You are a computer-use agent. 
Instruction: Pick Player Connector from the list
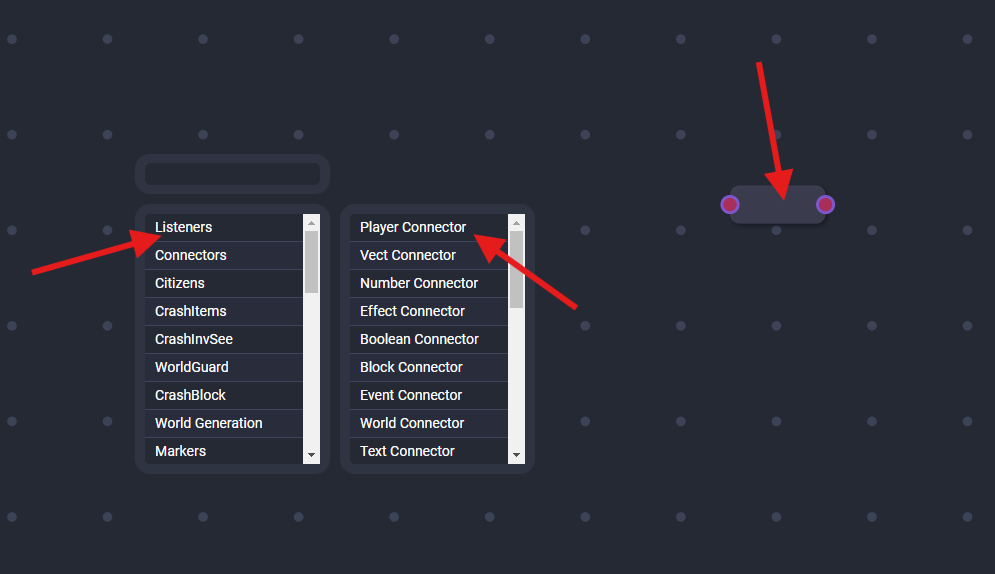(428, 227)
